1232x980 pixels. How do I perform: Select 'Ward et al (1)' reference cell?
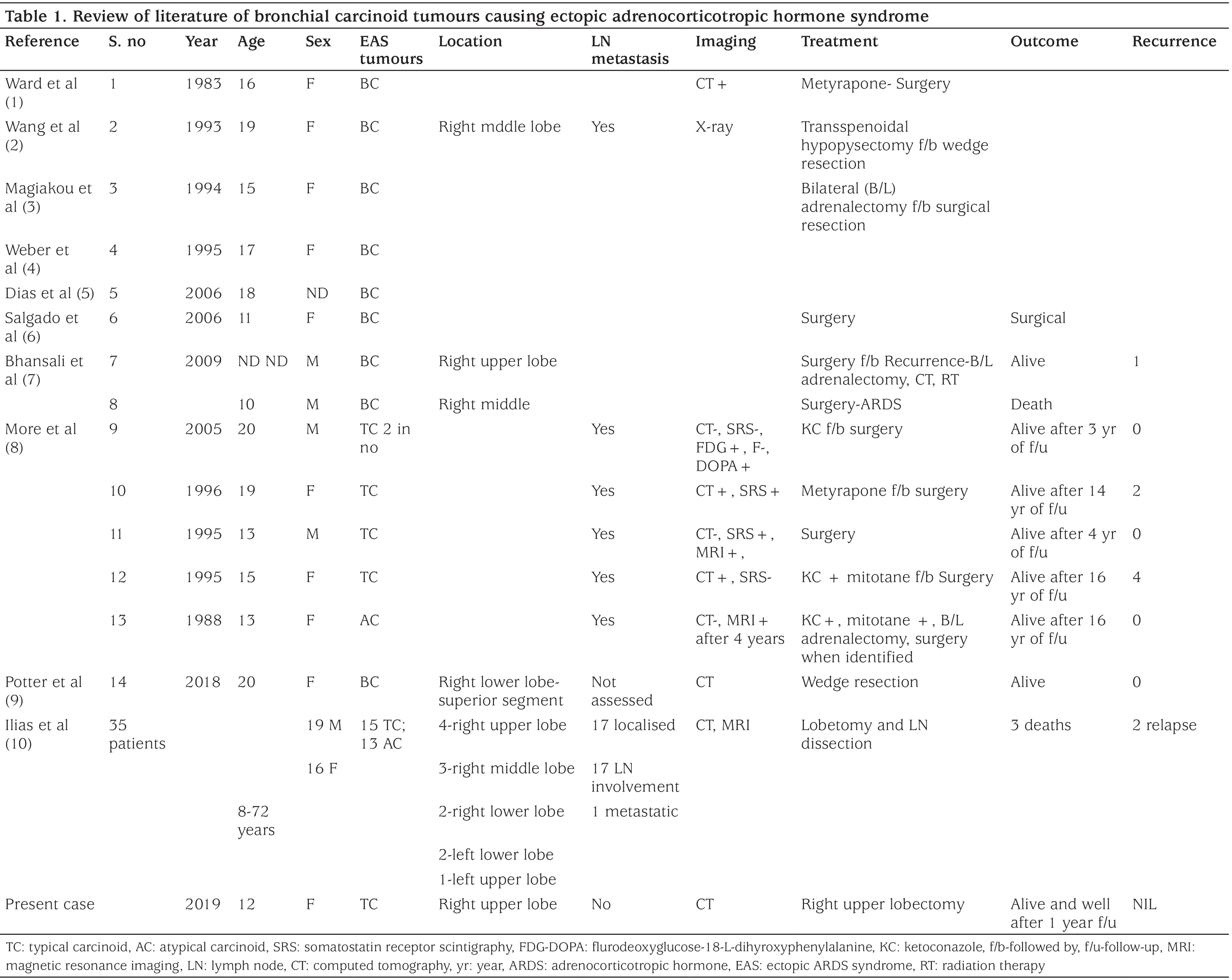(x=41, y=92)
